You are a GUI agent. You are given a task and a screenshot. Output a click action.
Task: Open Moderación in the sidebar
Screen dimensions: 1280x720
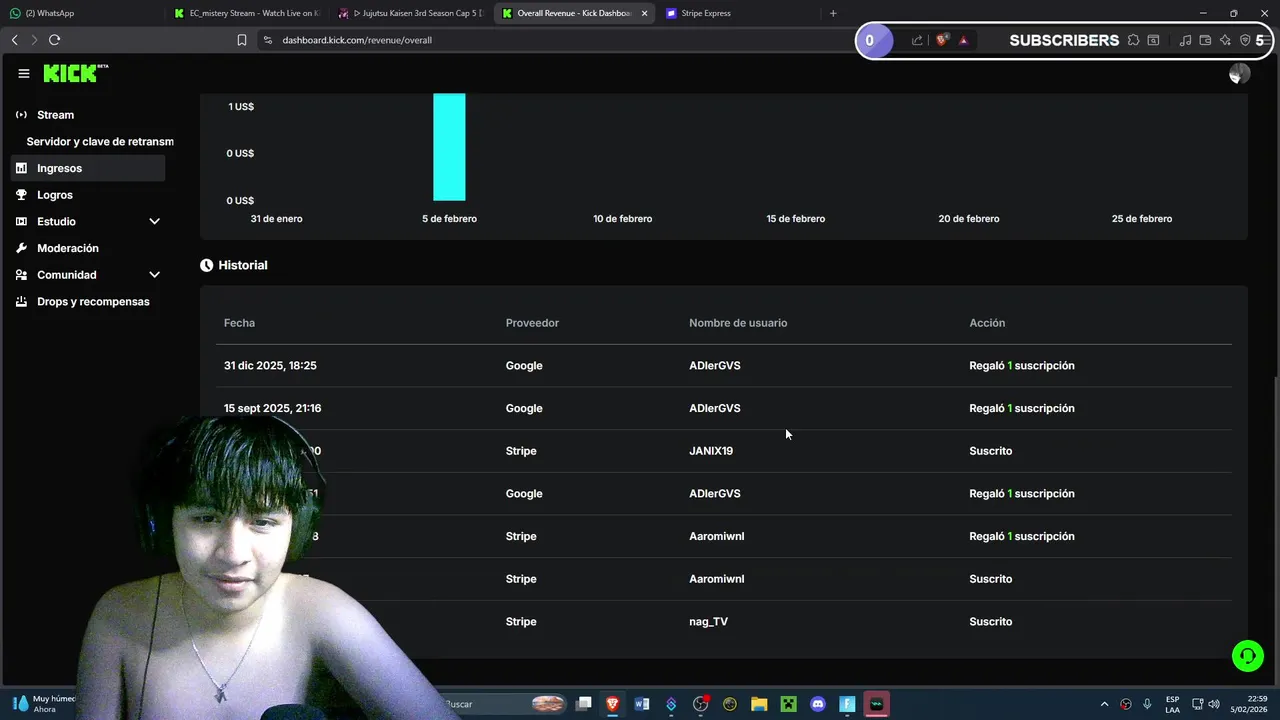(68, 248)
